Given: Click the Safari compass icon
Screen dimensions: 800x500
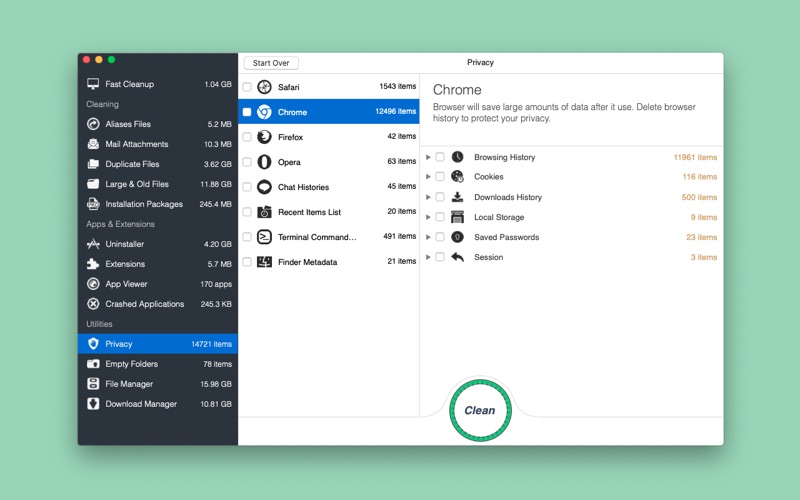Looking at the screenshot, I should tap(264, 87).
